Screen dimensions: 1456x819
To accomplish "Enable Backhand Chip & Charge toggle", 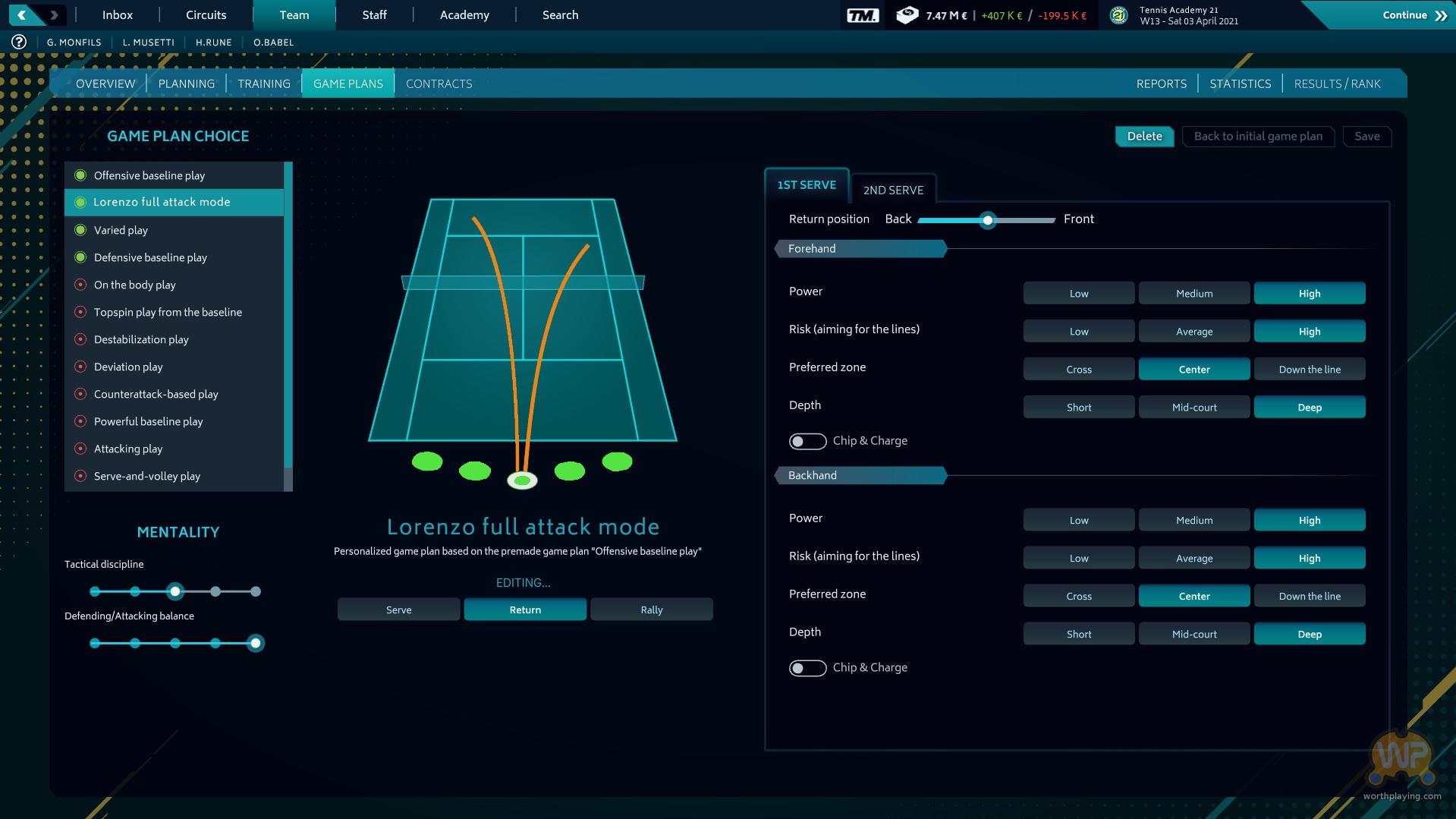I will pyautogui.click(x=807, y=668).
